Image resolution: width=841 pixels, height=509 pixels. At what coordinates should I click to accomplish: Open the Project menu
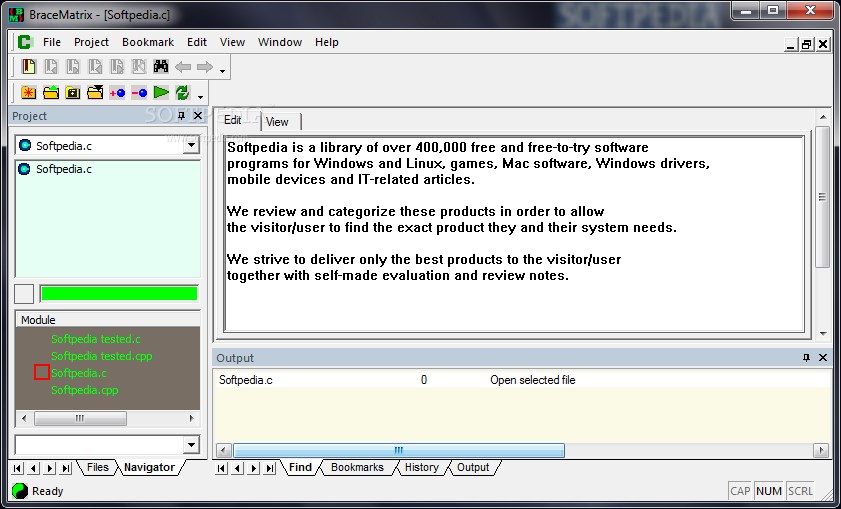[x=91, y=42]
